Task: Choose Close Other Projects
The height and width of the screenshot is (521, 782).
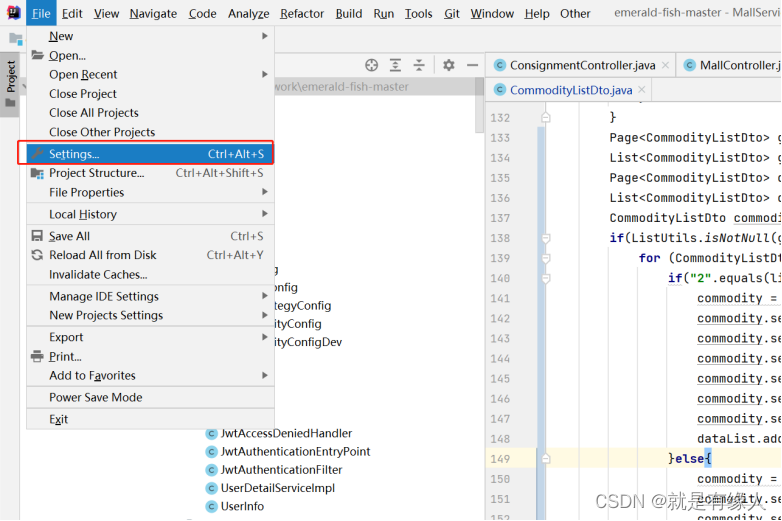Action: click(150, 132)
